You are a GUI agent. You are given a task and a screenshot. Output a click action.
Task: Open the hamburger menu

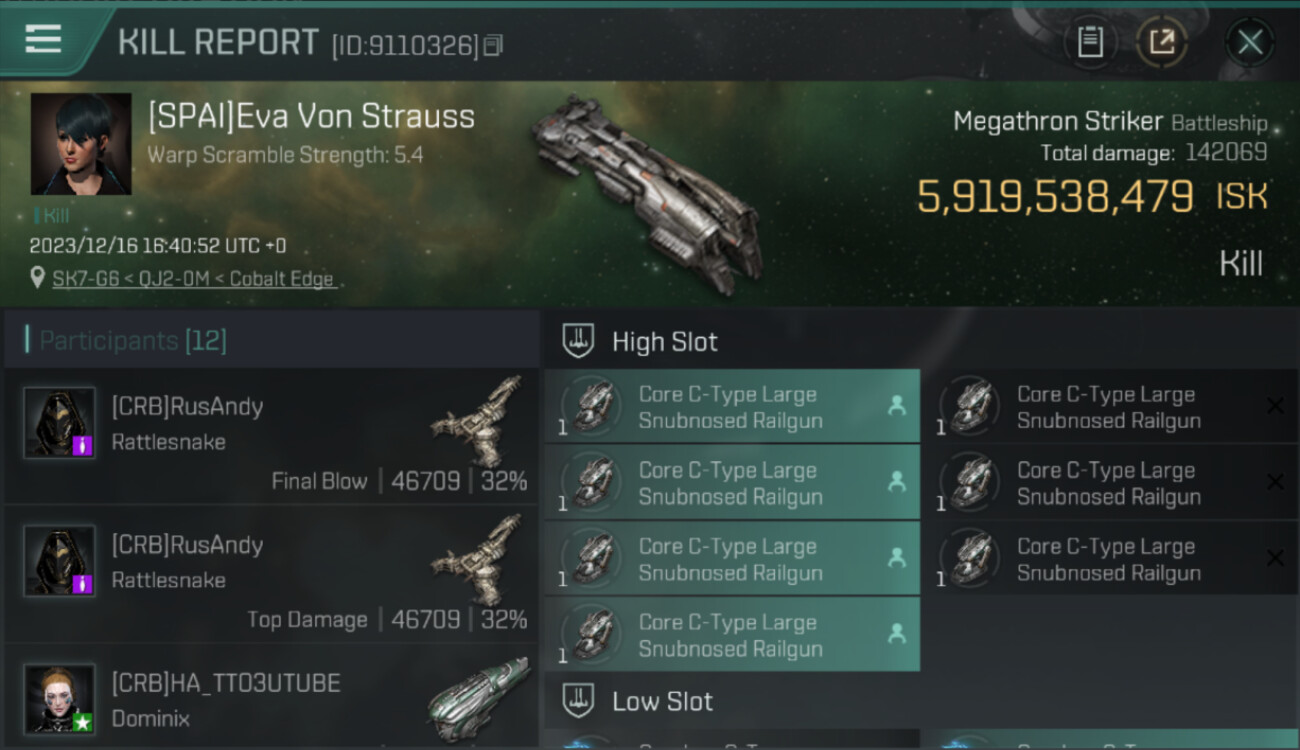[43, 40]
